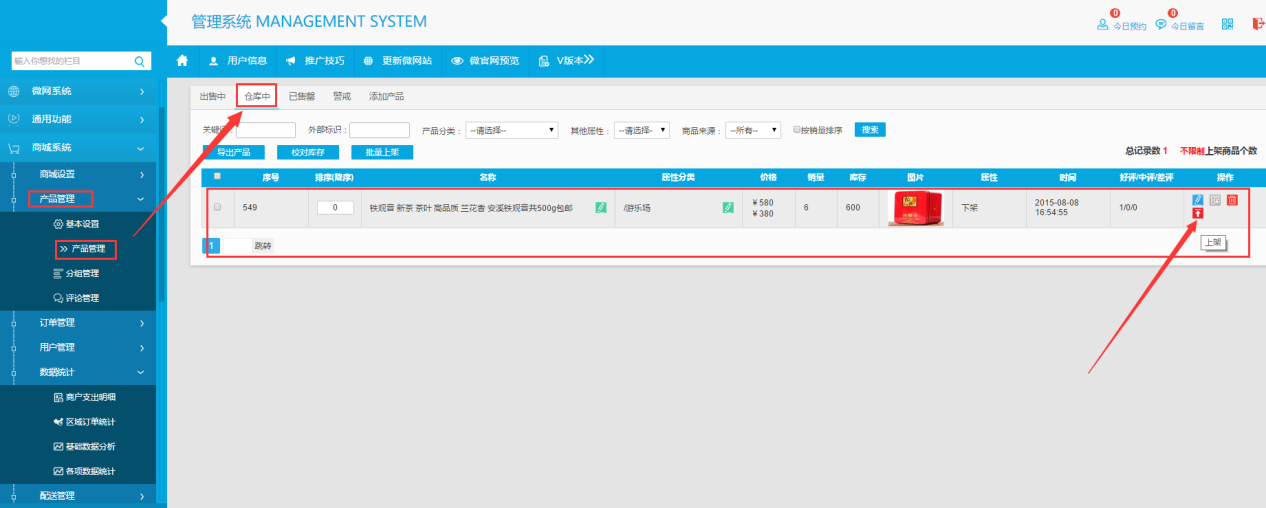The width and height of the screenshot is (1266, 508).
Task: Switch to the 添加产品 tab
Action: (x=386, y=96)
